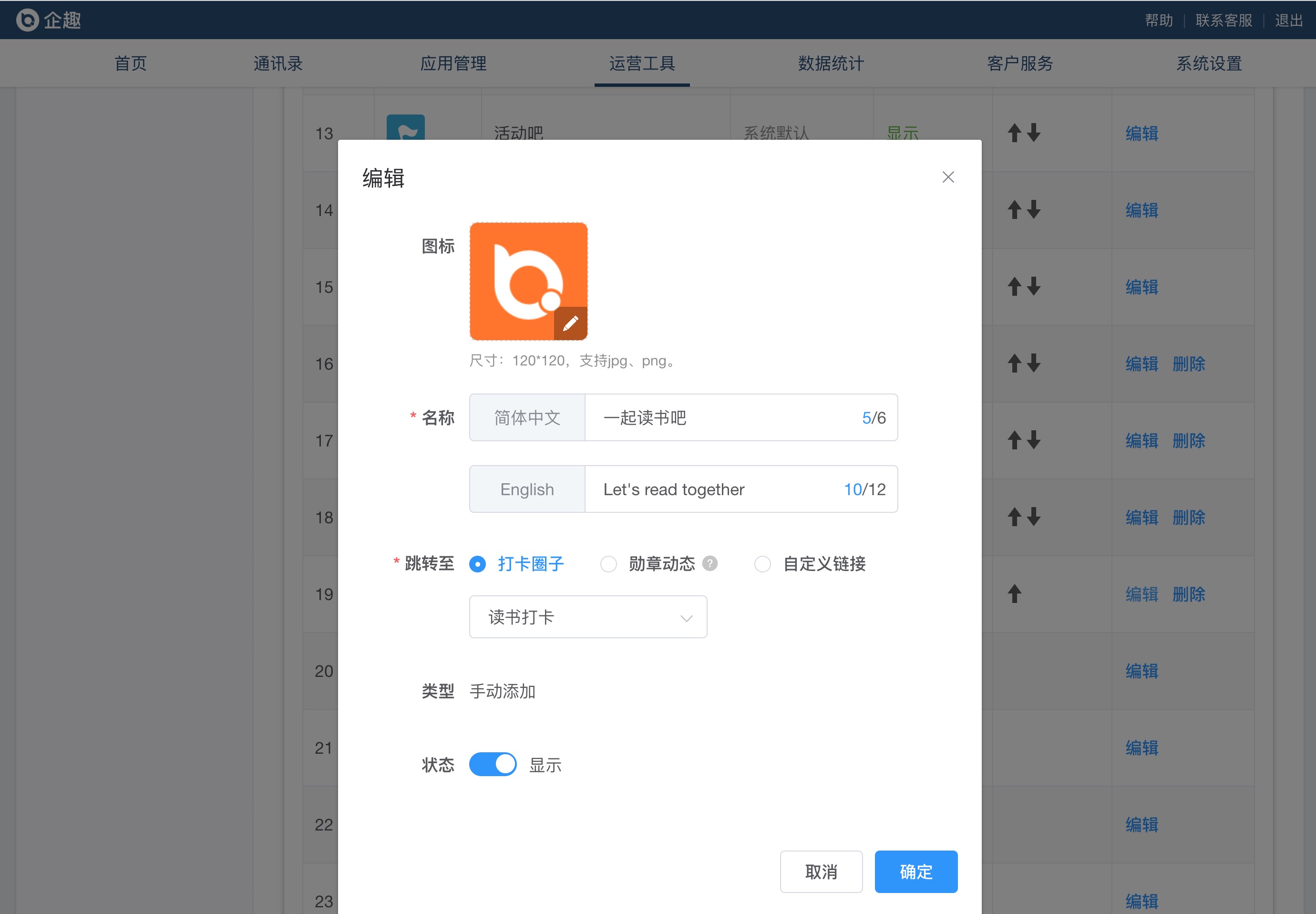Click 删除 link in row 19

1188,594
